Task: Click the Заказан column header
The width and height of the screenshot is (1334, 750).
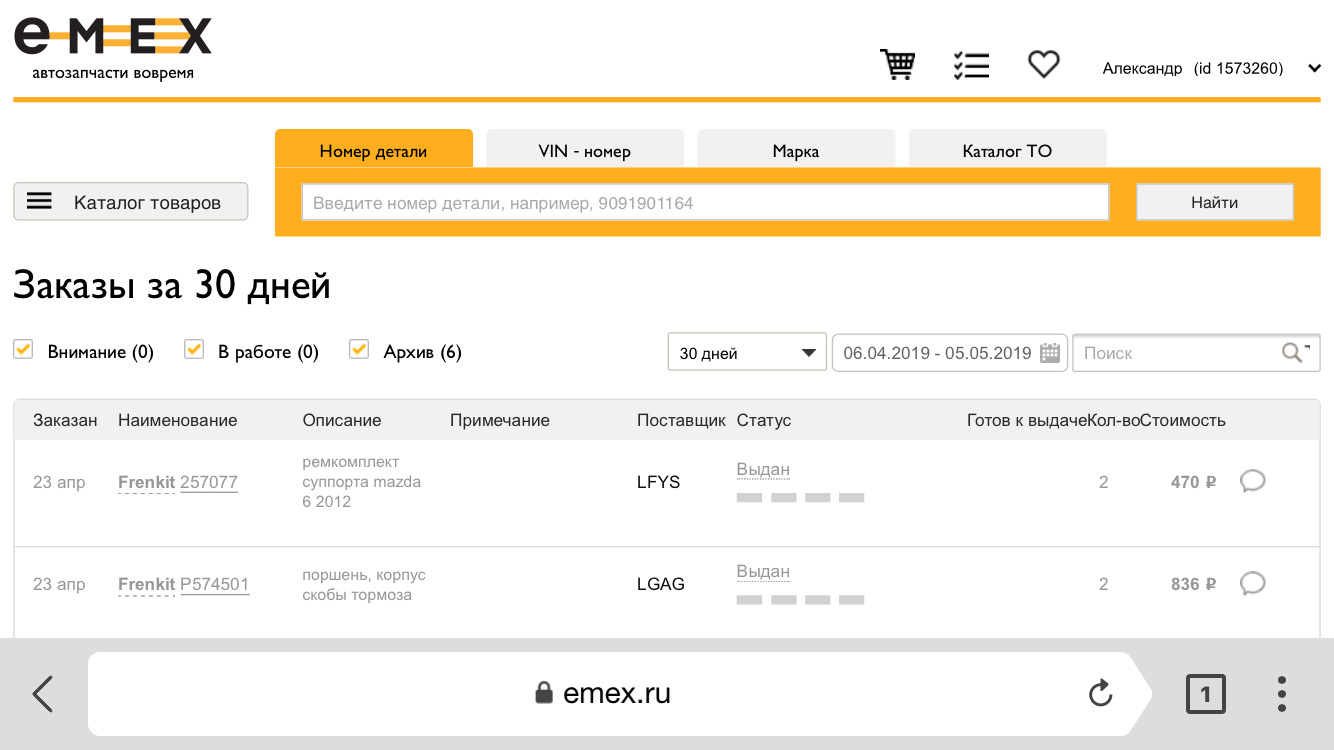Action: pos(65,420)
